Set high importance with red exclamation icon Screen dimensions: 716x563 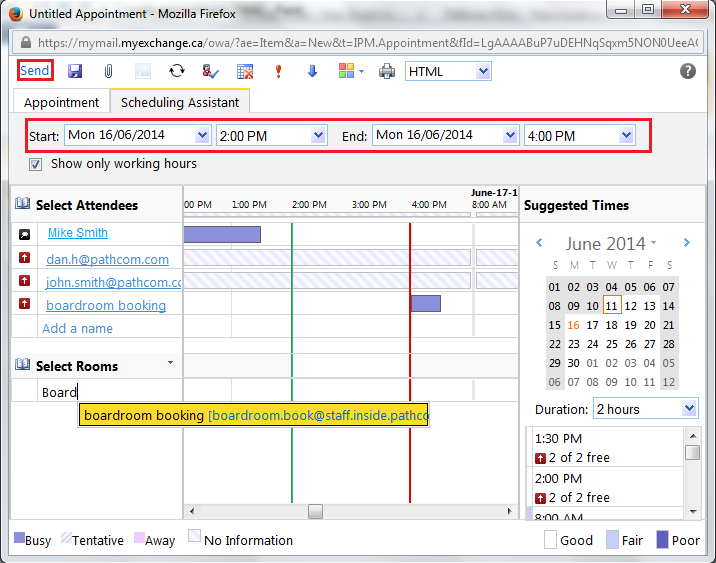point(278,71)
